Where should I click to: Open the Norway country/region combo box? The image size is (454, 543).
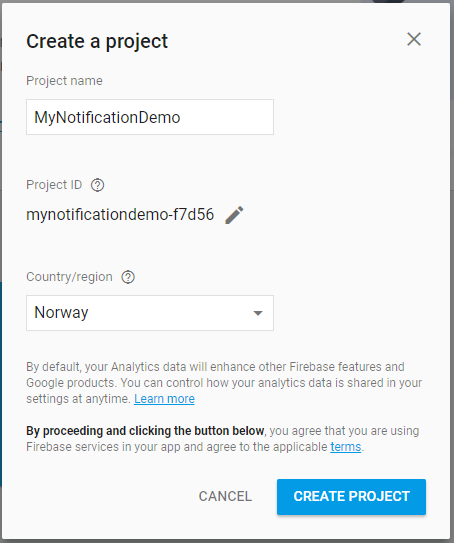coord(150,313)
